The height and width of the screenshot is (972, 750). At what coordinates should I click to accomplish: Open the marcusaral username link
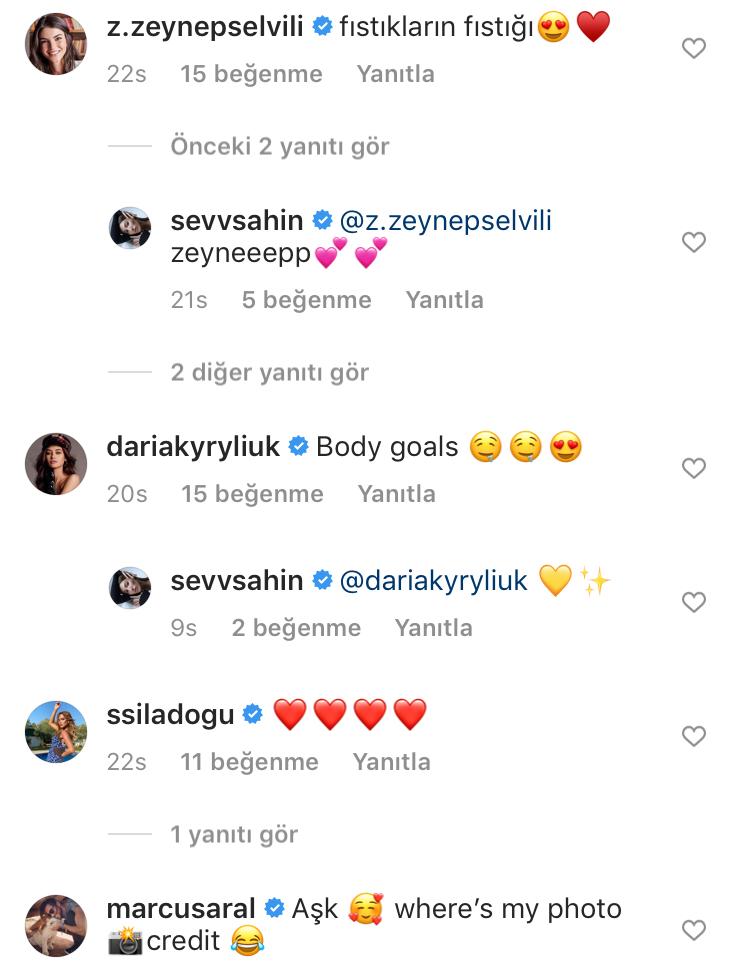pos(180,909)
